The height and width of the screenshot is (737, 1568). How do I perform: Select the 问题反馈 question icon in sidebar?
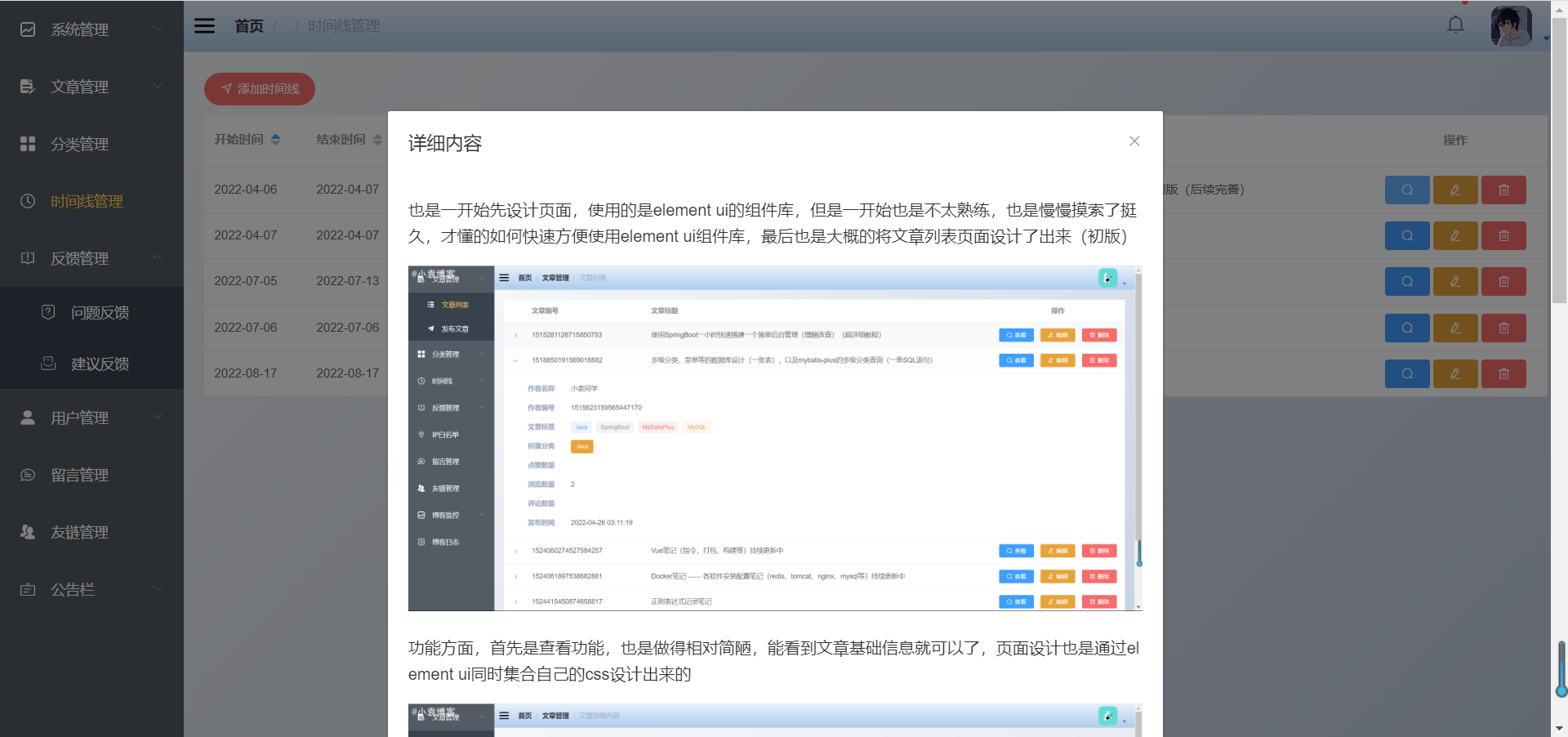point(47,311)
